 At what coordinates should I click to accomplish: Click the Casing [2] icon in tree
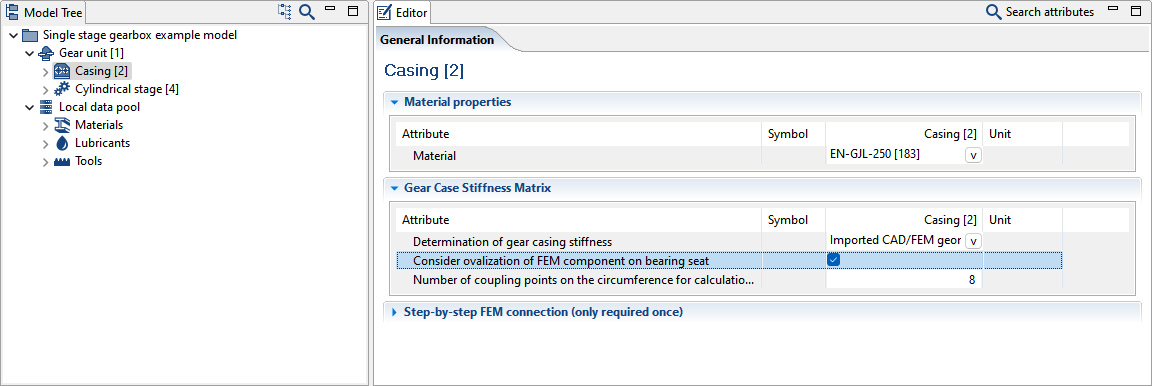coord(62,71)
